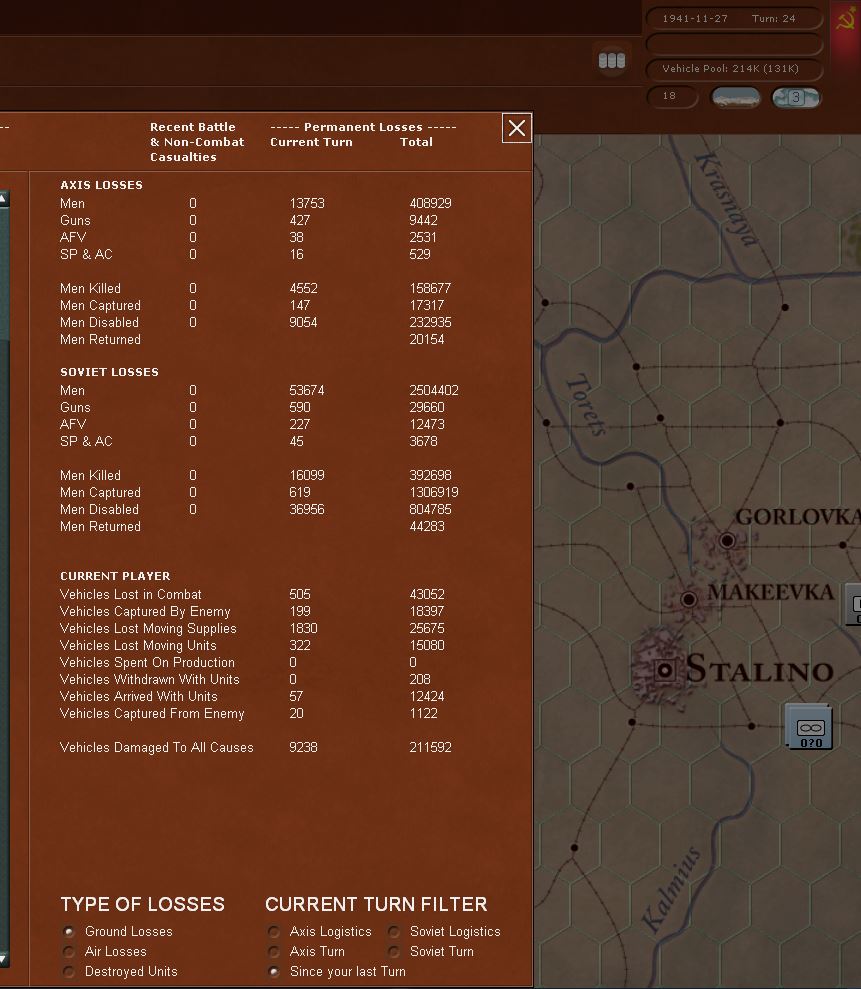This screenshot has width=861, height=989.
Task: Select the Since your last Turn filter
Action: (273, 972)
